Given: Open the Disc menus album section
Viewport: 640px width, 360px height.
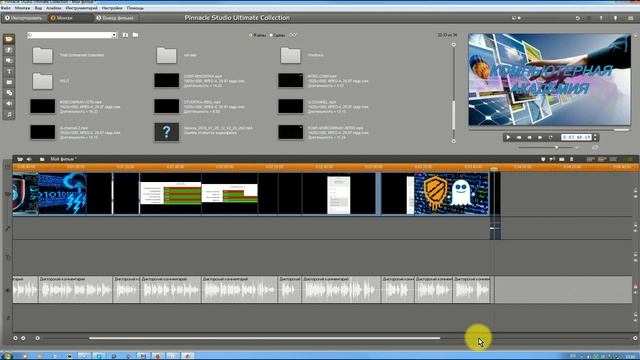Looking at the screenshot, I should tap(9, 93).
